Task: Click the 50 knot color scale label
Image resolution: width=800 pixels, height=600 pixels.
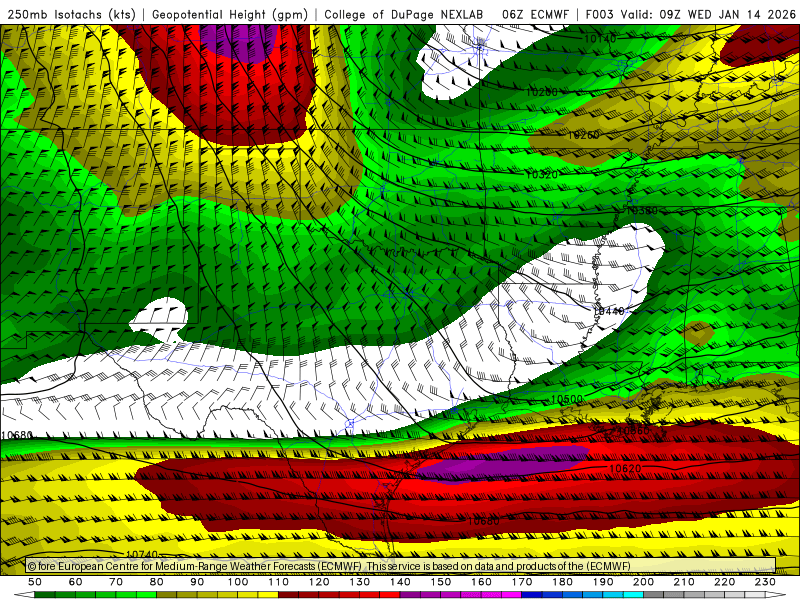Action: click(x=35, y=582)
